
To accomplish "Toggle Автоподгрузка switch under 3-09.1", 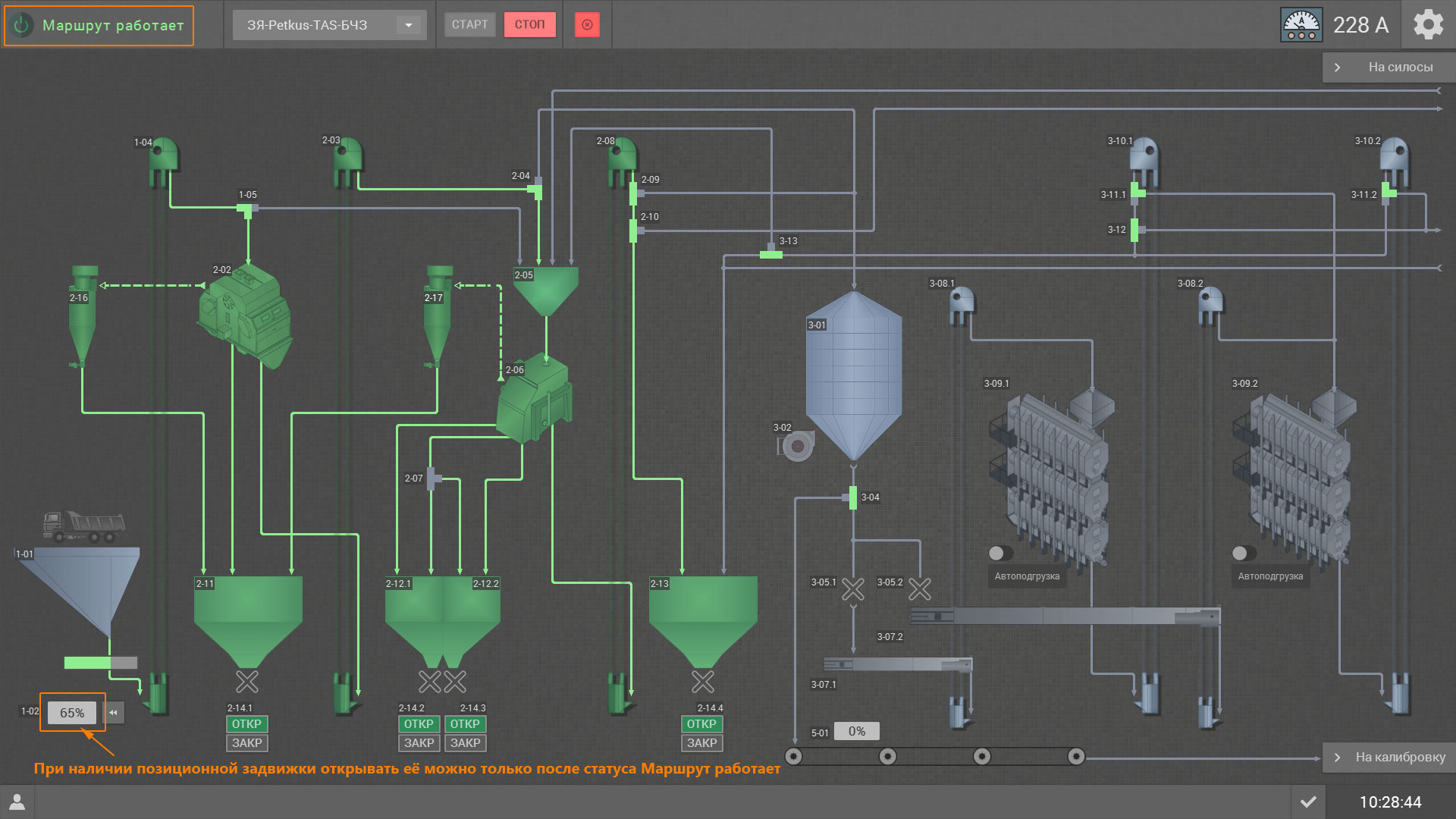I will tap(1000, 553).
